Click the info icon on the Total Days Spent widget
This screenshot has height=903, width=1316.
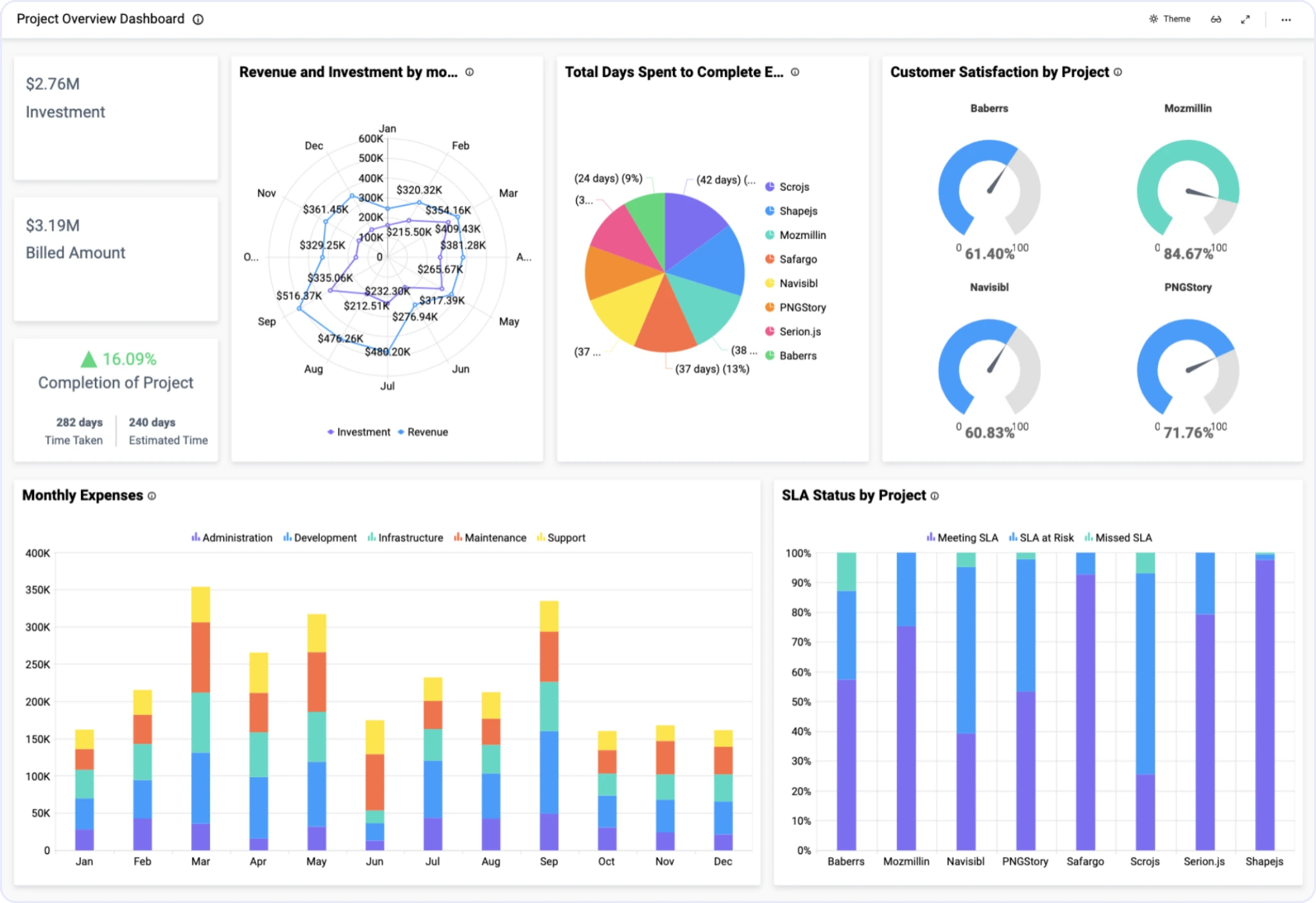795,72
